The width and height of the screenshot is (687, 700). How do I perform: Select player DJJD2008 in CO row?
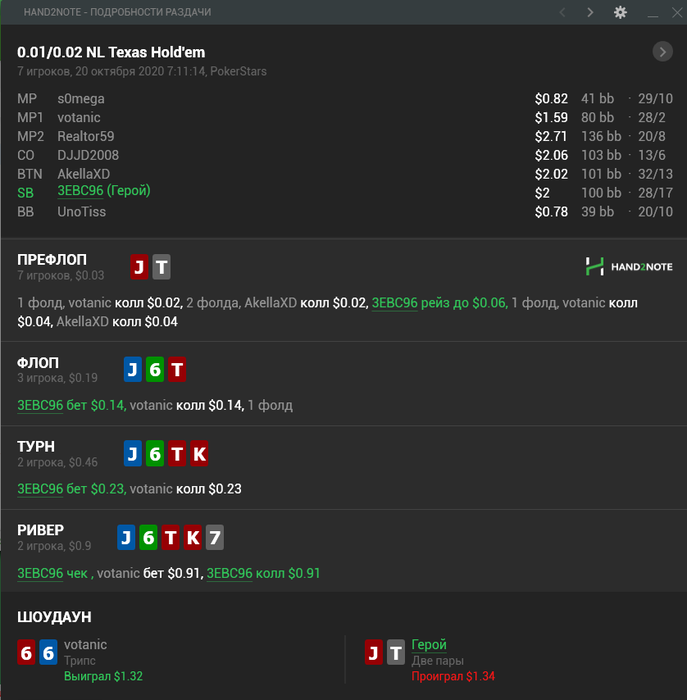click(88, 155)
